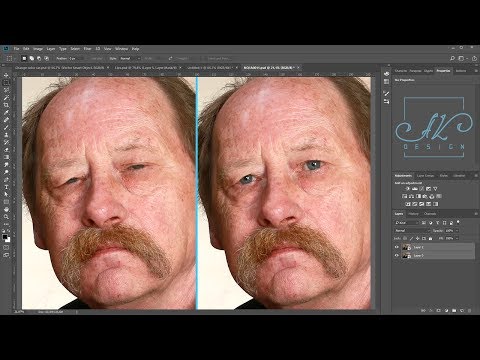
Task: Select the Eyedropper tool
Action: (6, 113)
